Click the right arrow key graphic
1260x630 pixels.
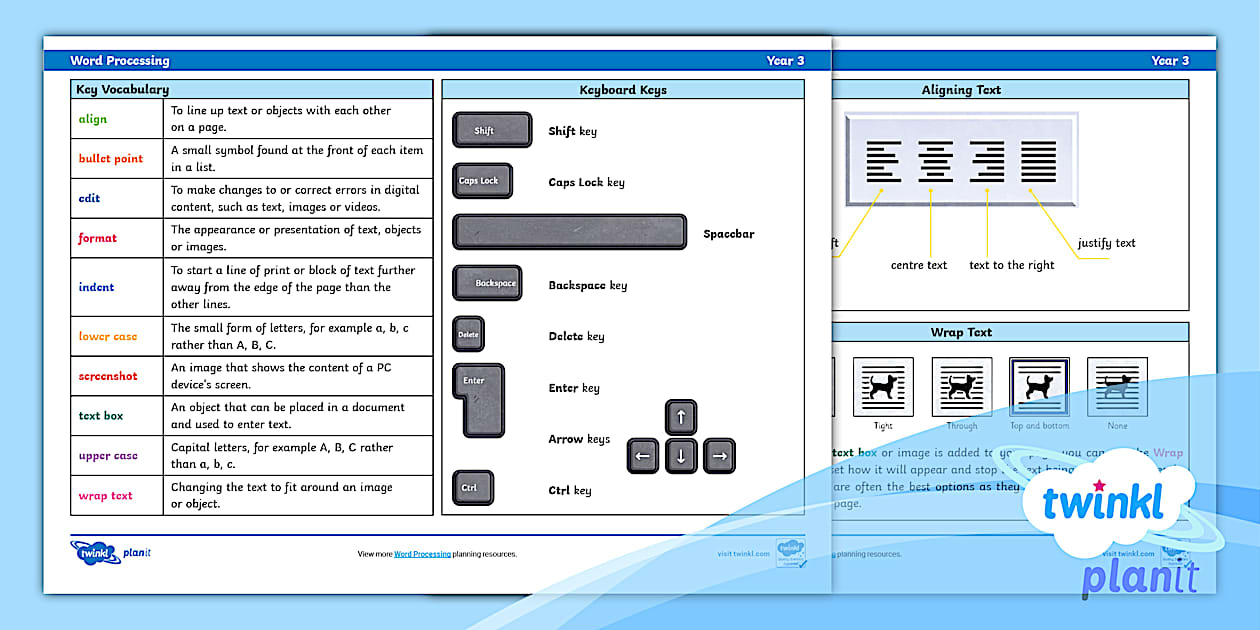(718, 455)
